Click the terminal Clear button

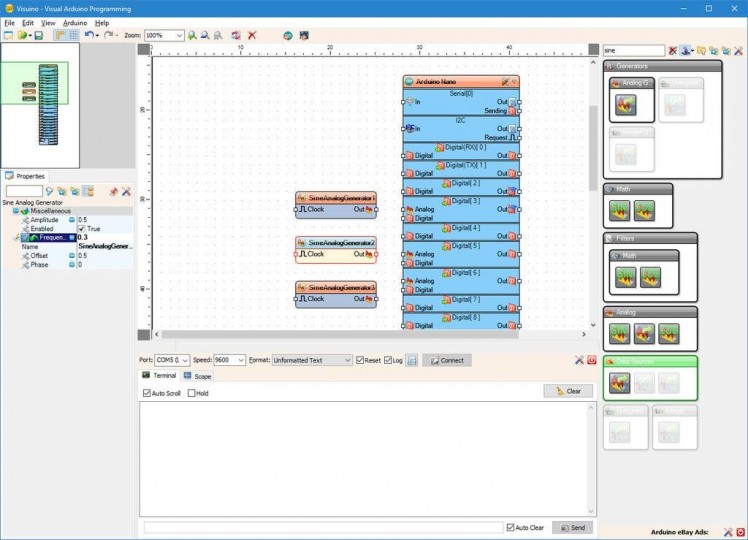click(568, 391)
